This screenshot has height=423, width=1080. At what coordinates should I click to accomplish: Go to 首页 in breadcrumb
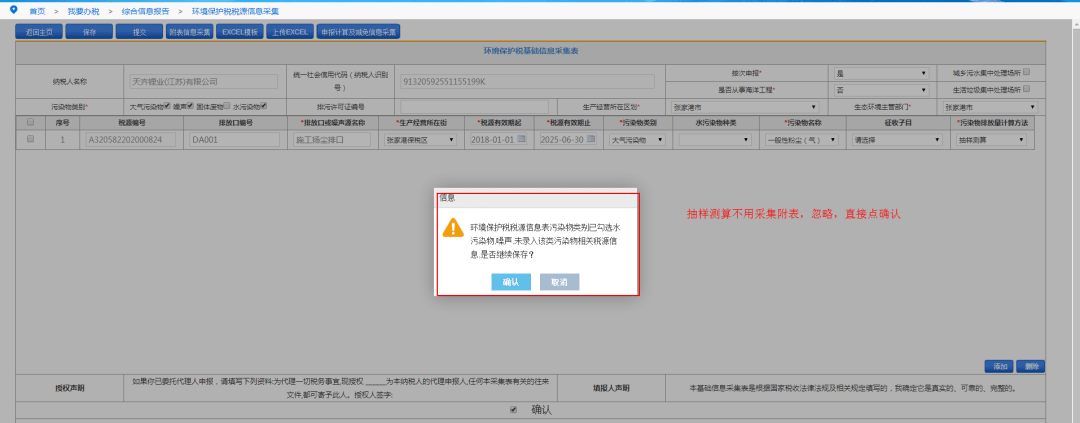click(x=37, y=12)
